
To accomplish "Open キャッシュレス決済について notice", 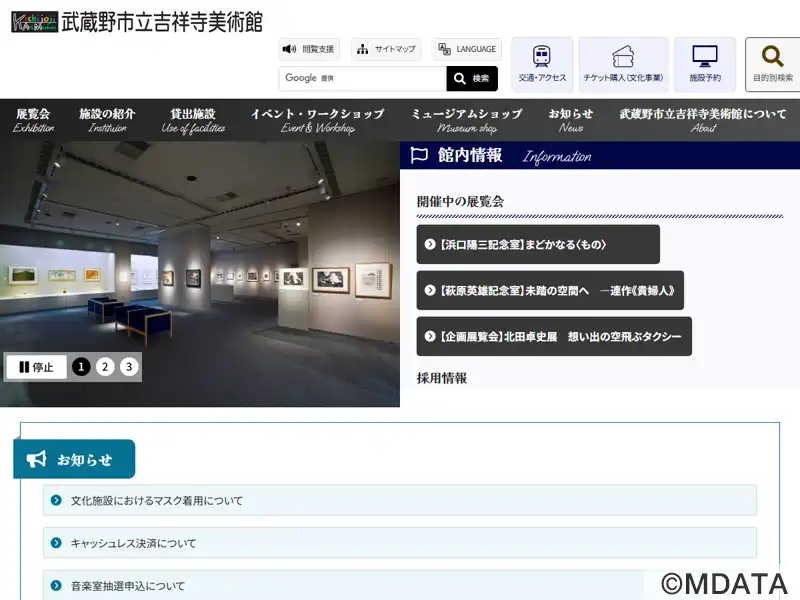I will click(x=399, y=543).
